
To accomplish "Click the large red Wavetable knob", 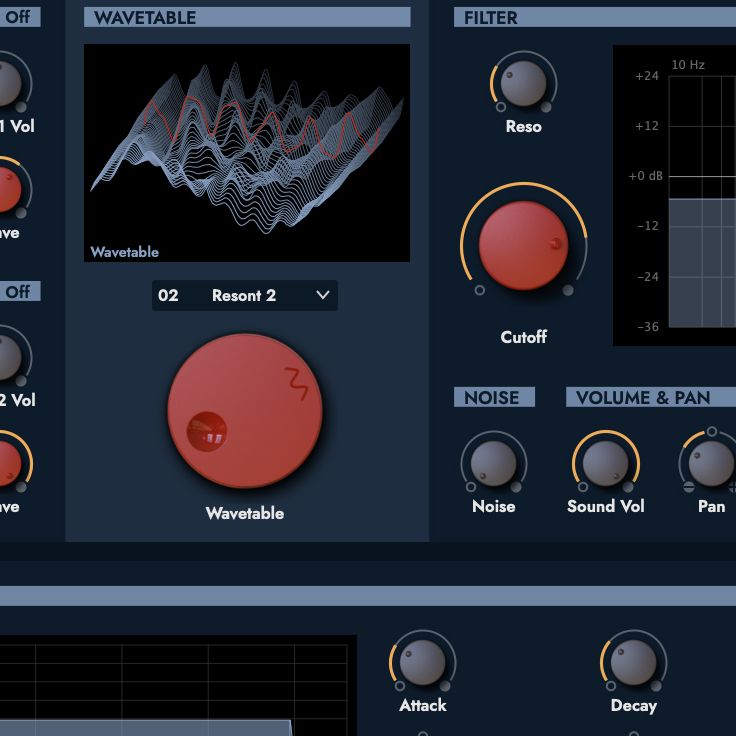I will click(245, 411).
